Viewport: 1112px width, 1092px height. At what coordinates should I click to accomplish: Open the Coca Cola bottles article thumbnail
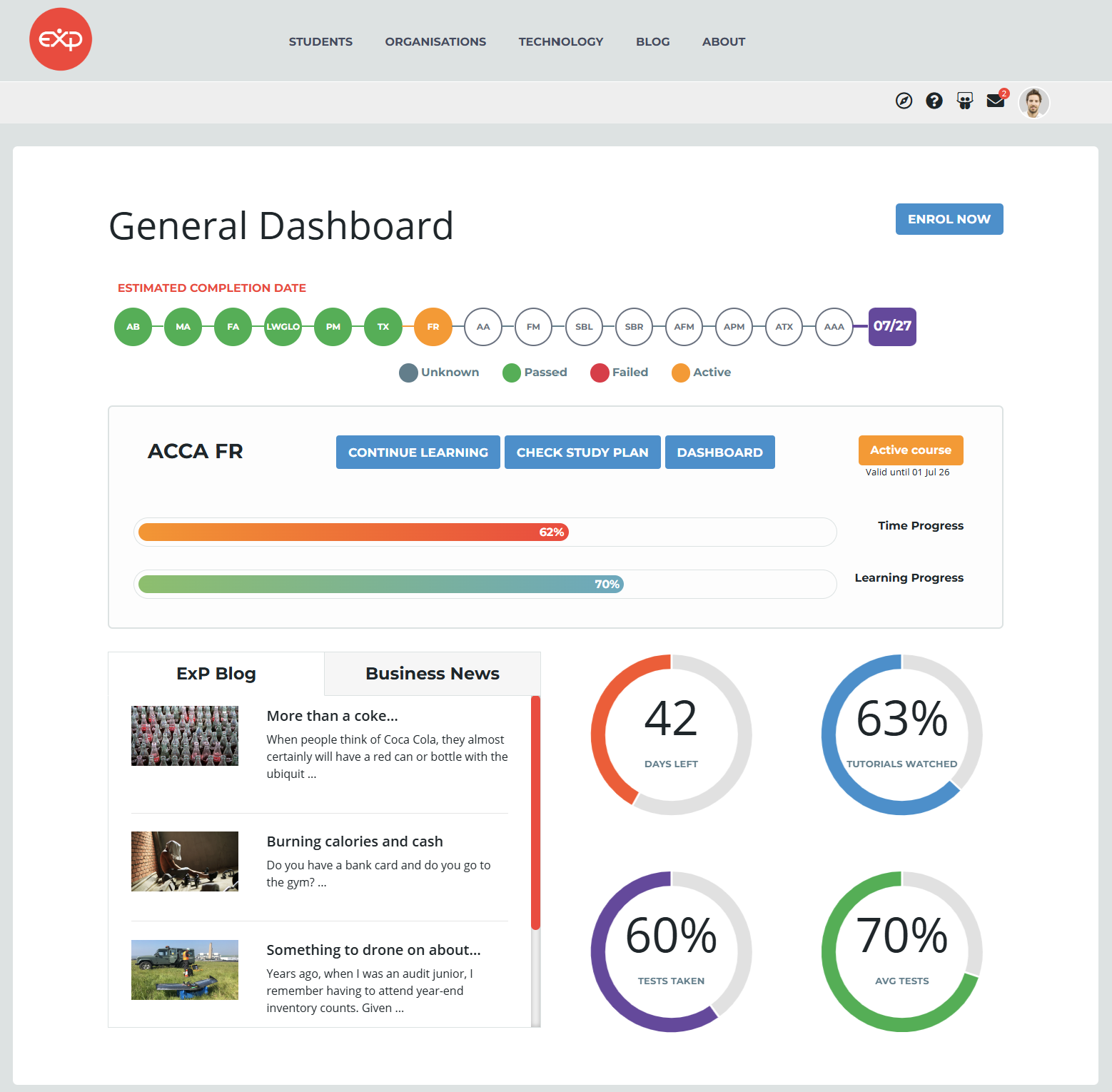point(184,736)
